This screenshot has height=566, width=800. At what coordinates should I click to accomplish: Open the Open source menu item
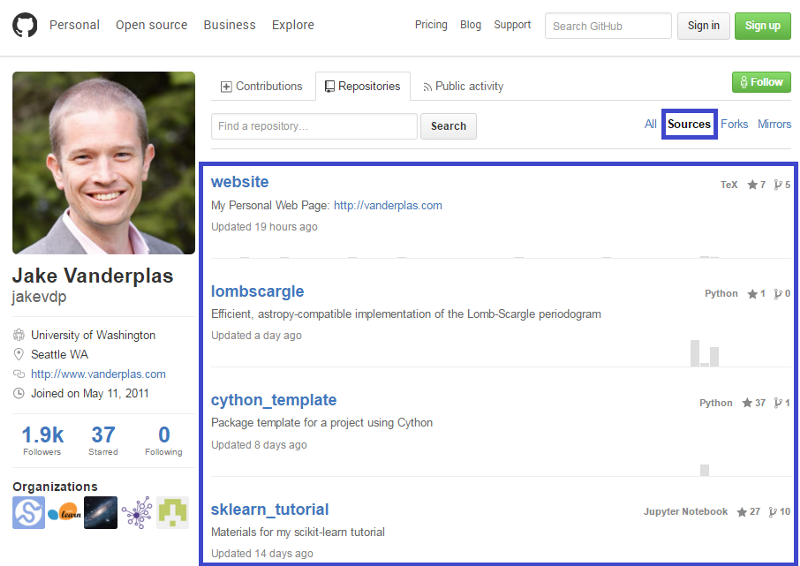tap(152, 25)
